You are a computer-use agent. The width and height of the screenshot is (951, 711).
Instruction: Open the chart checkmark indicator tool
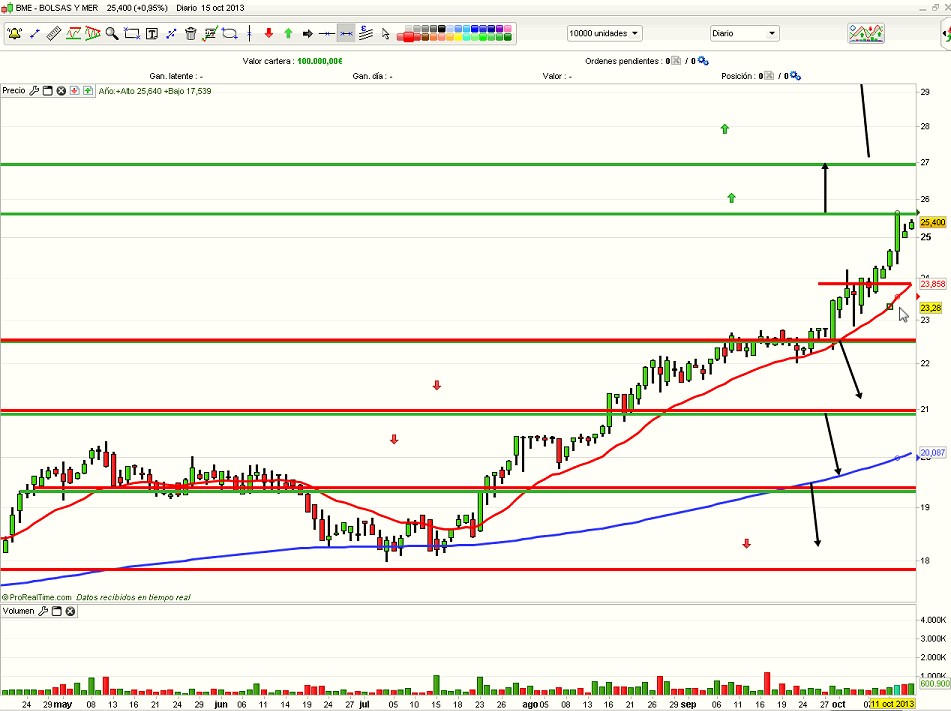coord(210,33)
